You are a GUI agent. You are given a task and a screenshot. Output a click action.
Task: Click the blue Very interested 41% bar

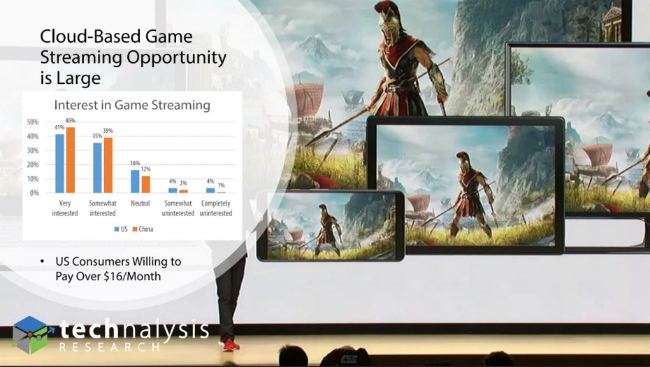(x=60, y=163)
